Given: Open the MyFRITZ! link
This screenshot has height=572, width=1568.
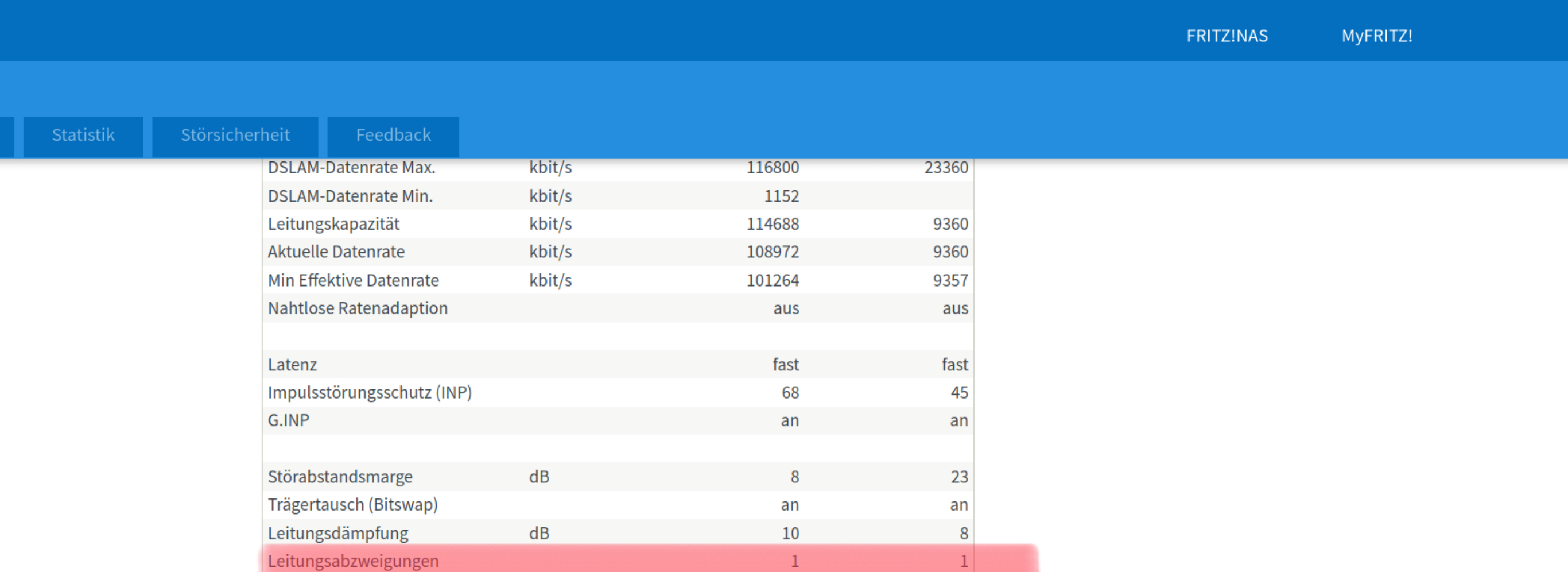Looking at the screenshot, I should (x=1377, y=36).
